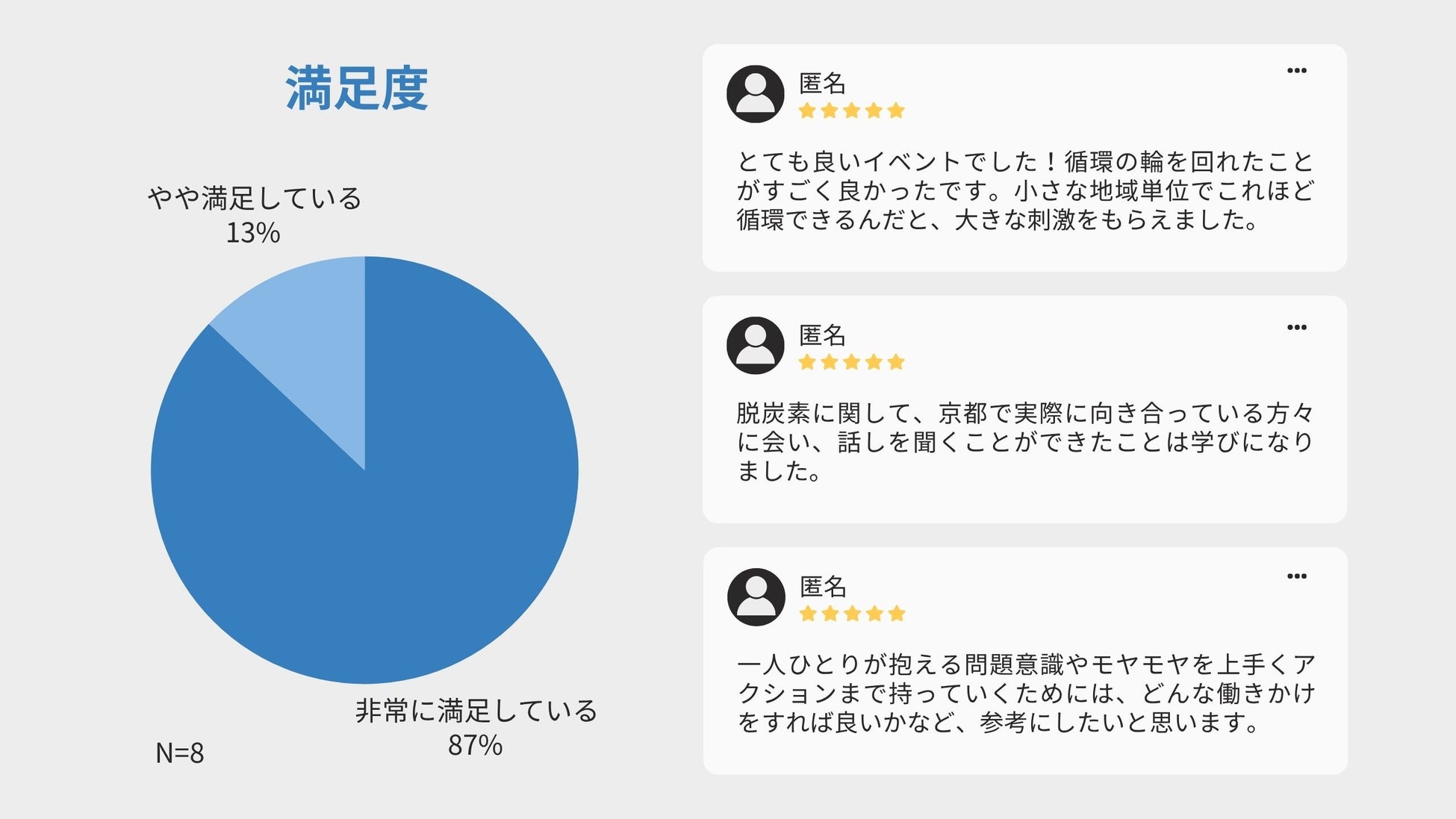
Task: Click the N=8 sample size note
Action: (x=179, y=753)
